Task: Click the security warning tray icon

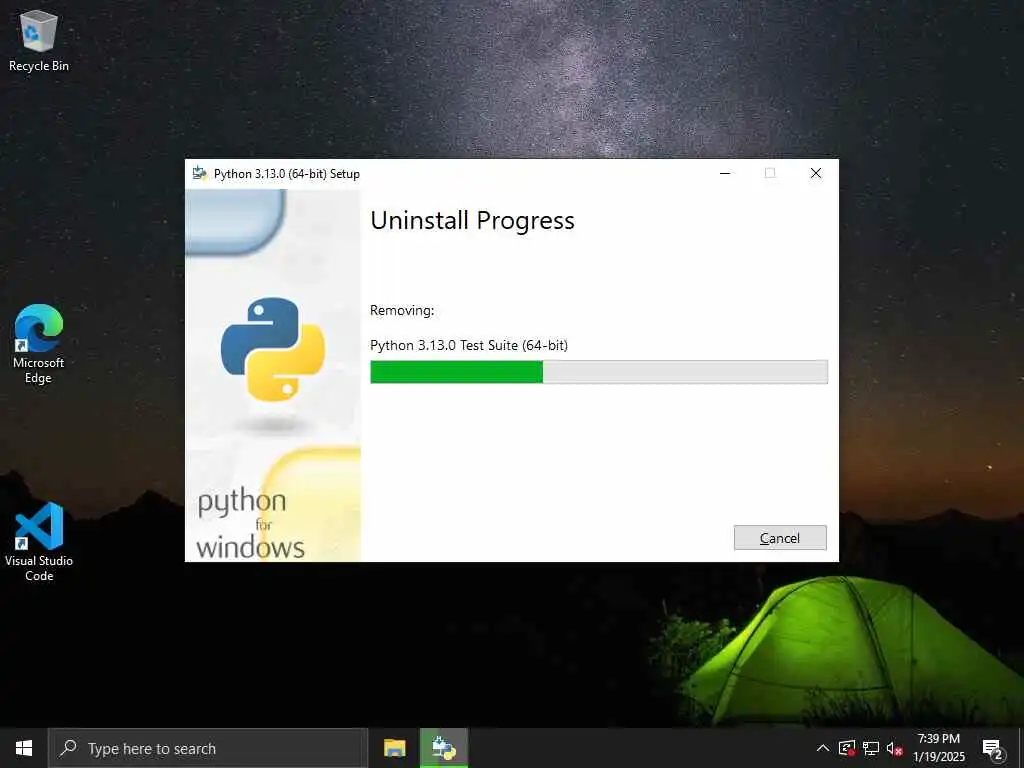Action: coord(847,748)
